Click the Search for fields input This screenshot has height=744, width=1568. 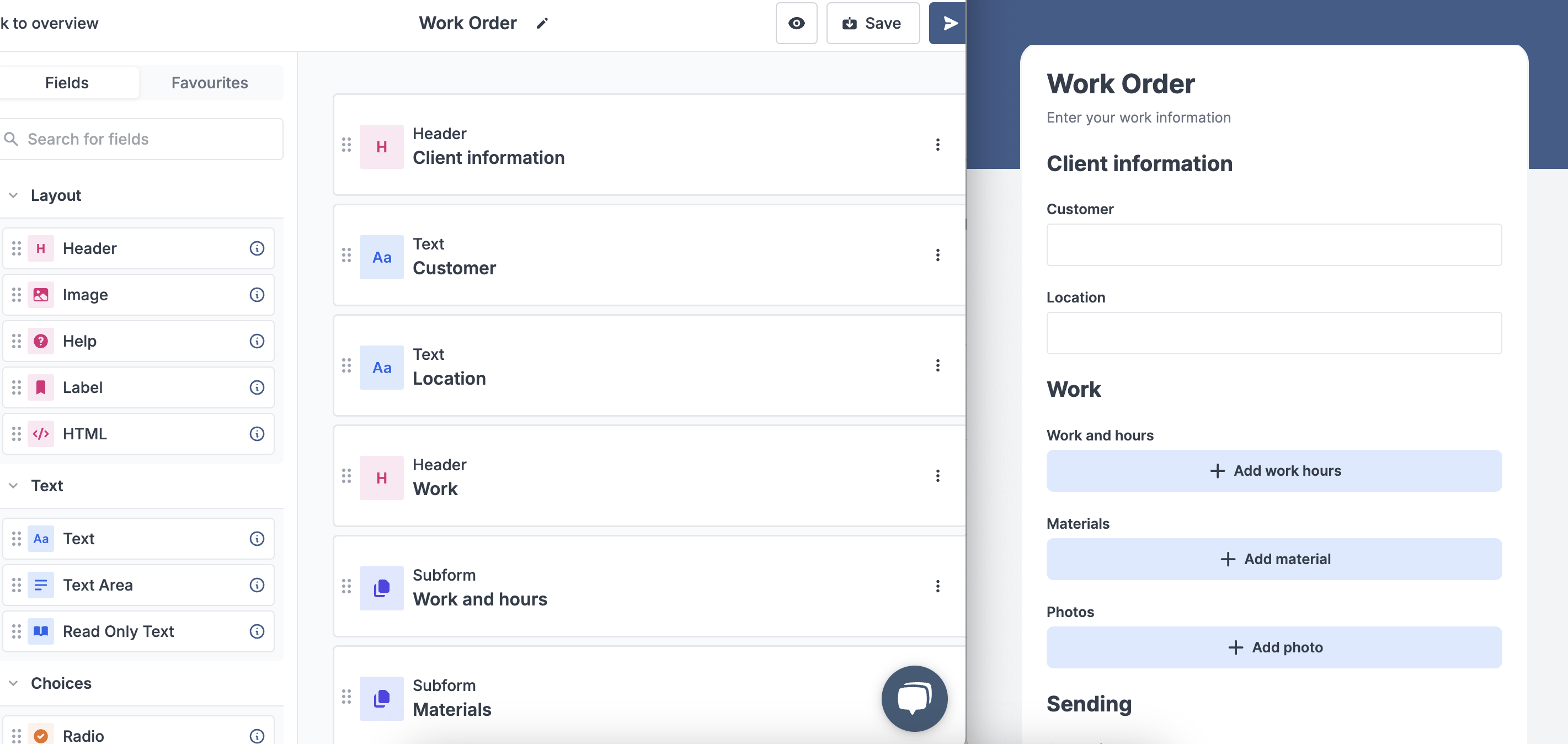[141, 139]
